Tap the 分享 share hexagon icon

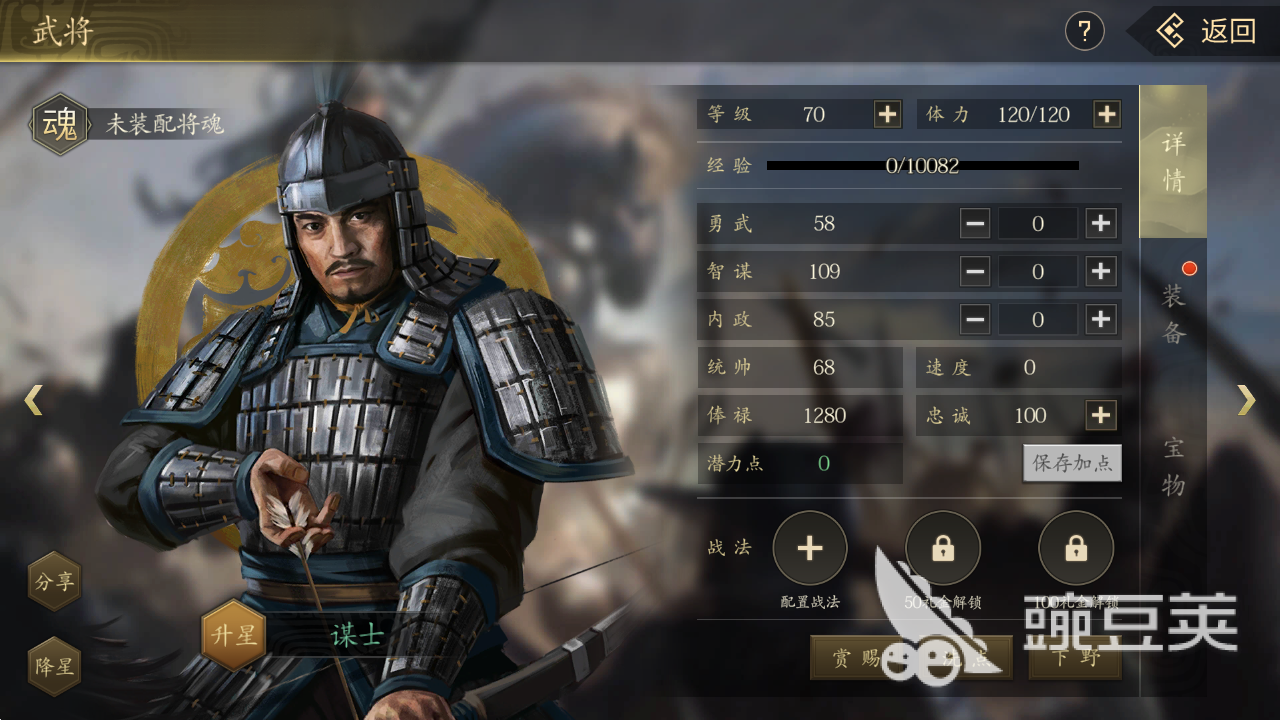[x=54, y=581]
